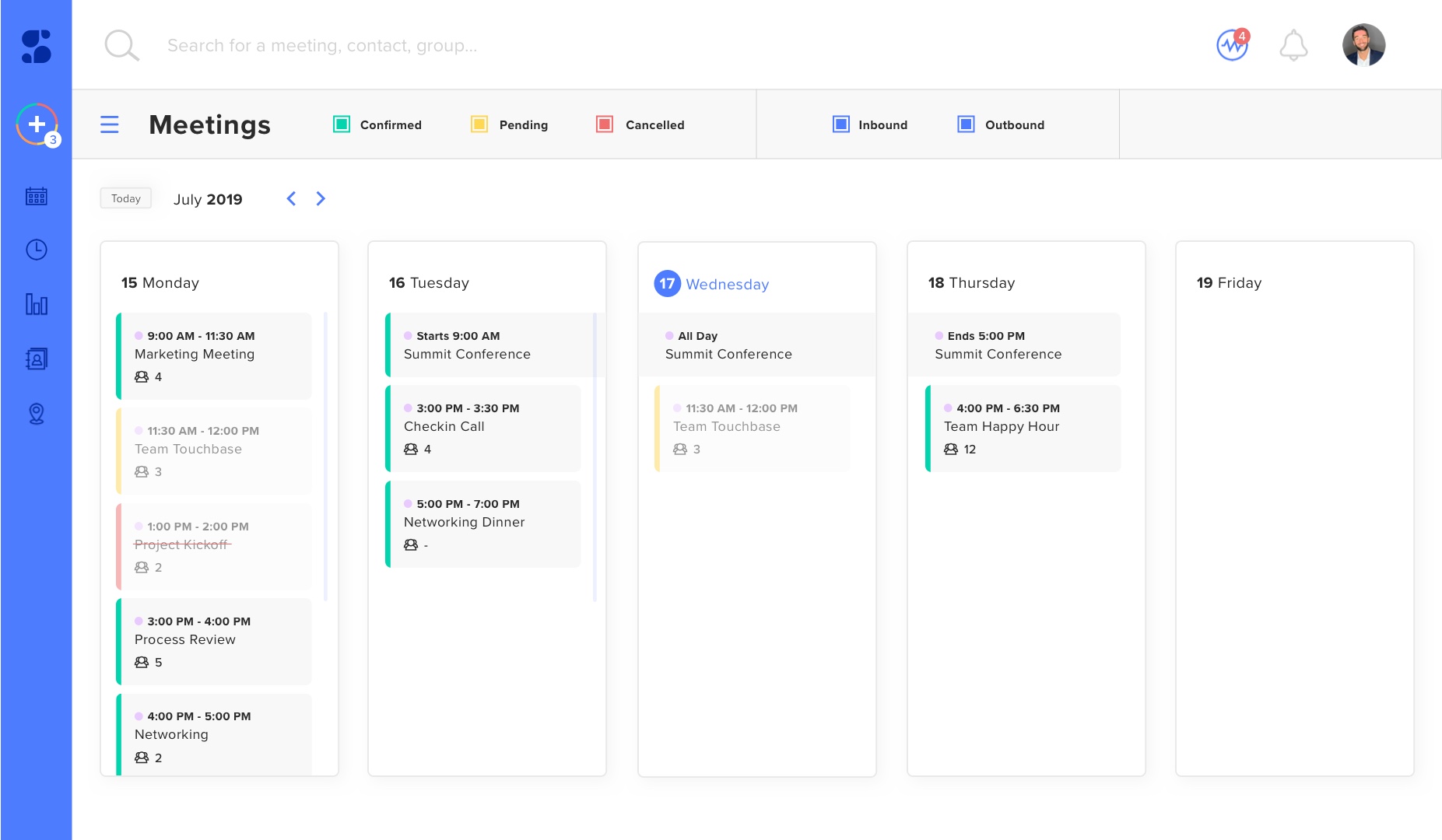Open the cancelled Project Kickoff card

coord(214,547)
